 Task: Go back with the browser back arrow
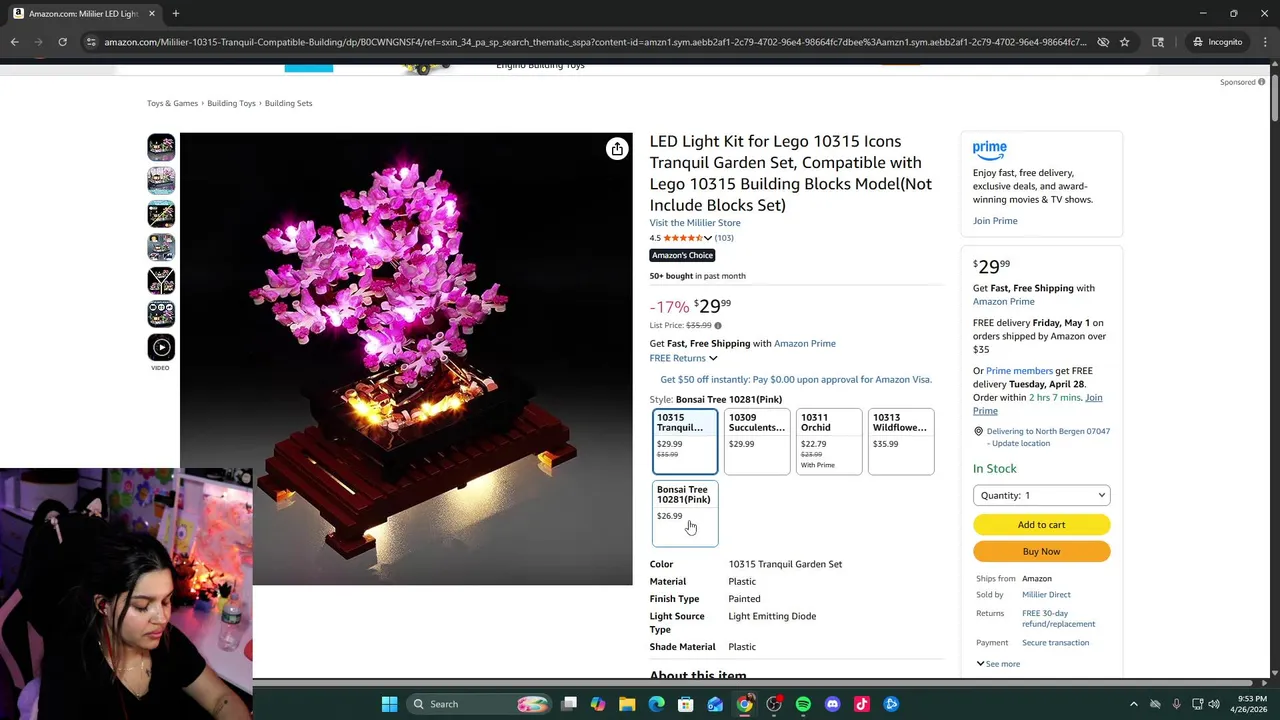[14, 42]
